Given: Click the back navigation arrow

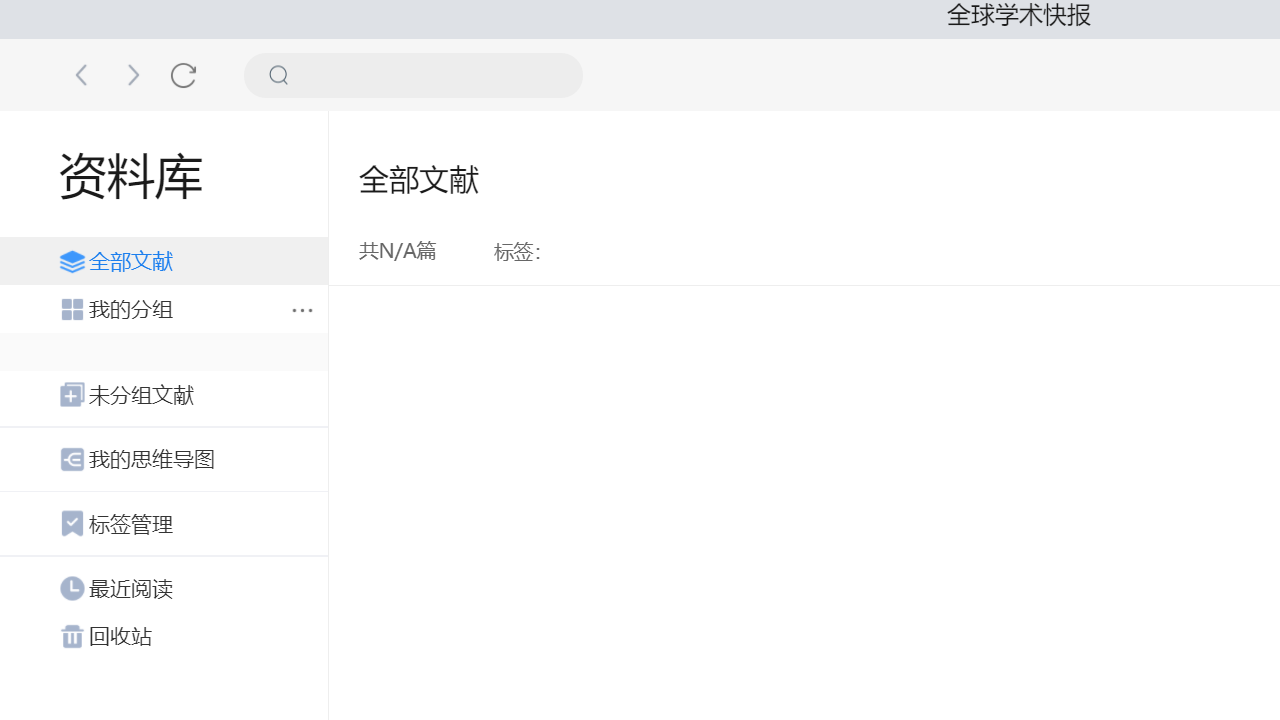Looking at the screenshot, I should [x=82, y=75].
